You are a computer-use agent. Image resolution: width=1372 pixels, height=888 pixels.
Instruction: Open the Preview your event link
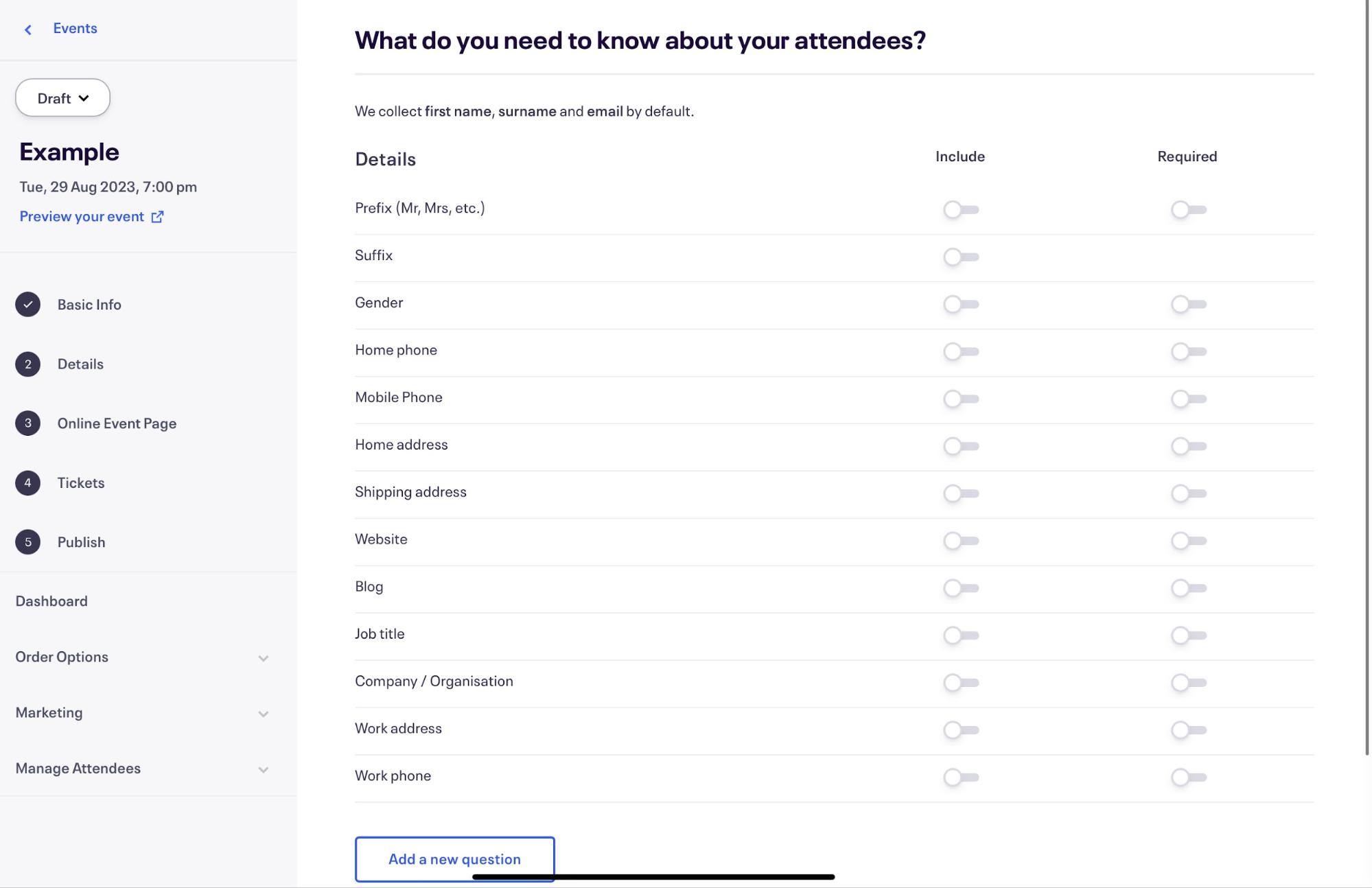coord(82,217)
